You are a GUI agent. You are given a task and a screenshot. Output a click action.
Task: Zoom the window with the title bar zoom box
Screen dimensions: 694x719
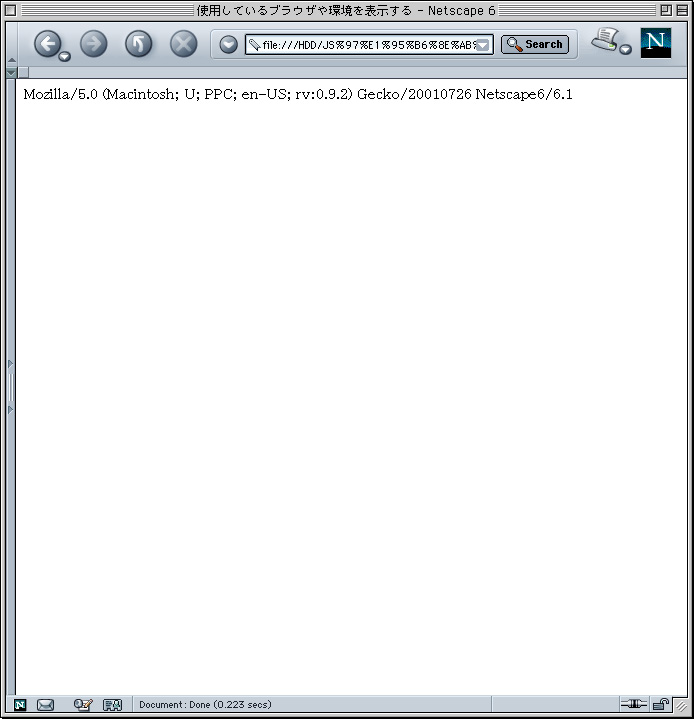pyautogui.click(x=666, y=10)
